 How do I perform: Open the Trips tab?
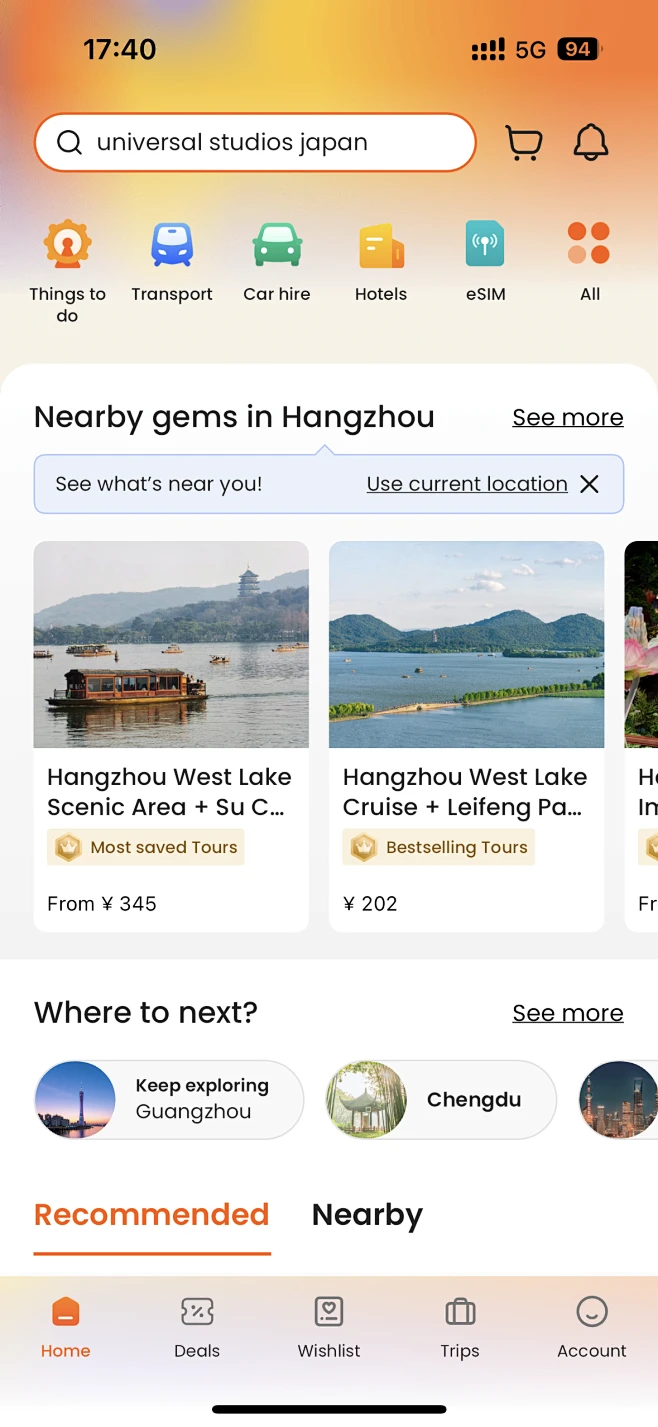tap(460, 1327)
